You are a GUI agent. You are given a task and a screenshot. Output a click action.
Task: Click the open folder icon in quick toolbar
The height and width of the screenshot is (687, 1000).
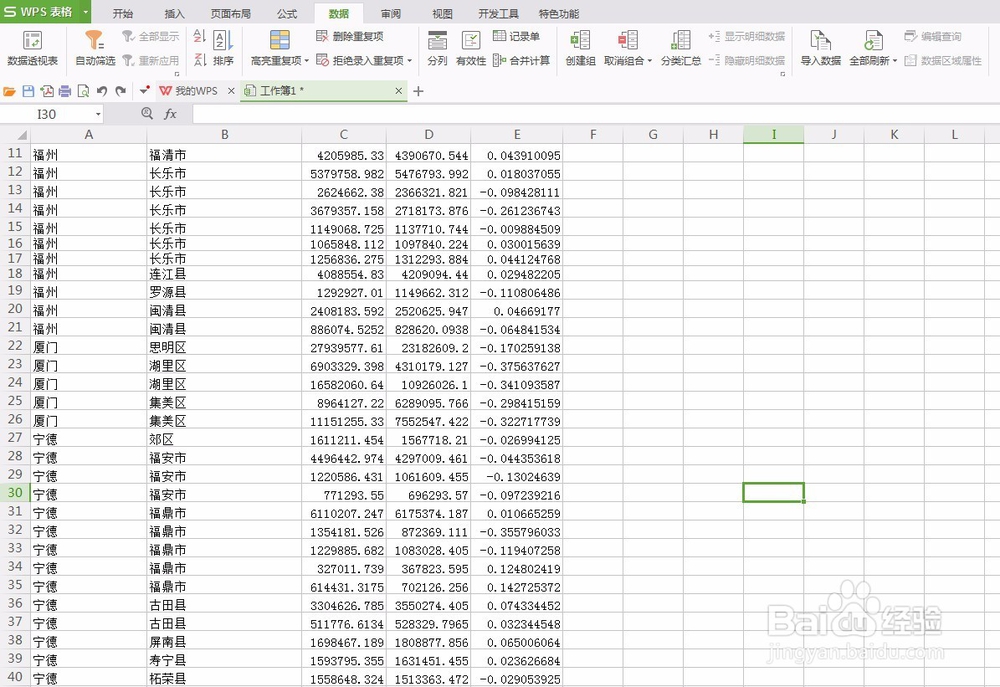click(10, 91)
